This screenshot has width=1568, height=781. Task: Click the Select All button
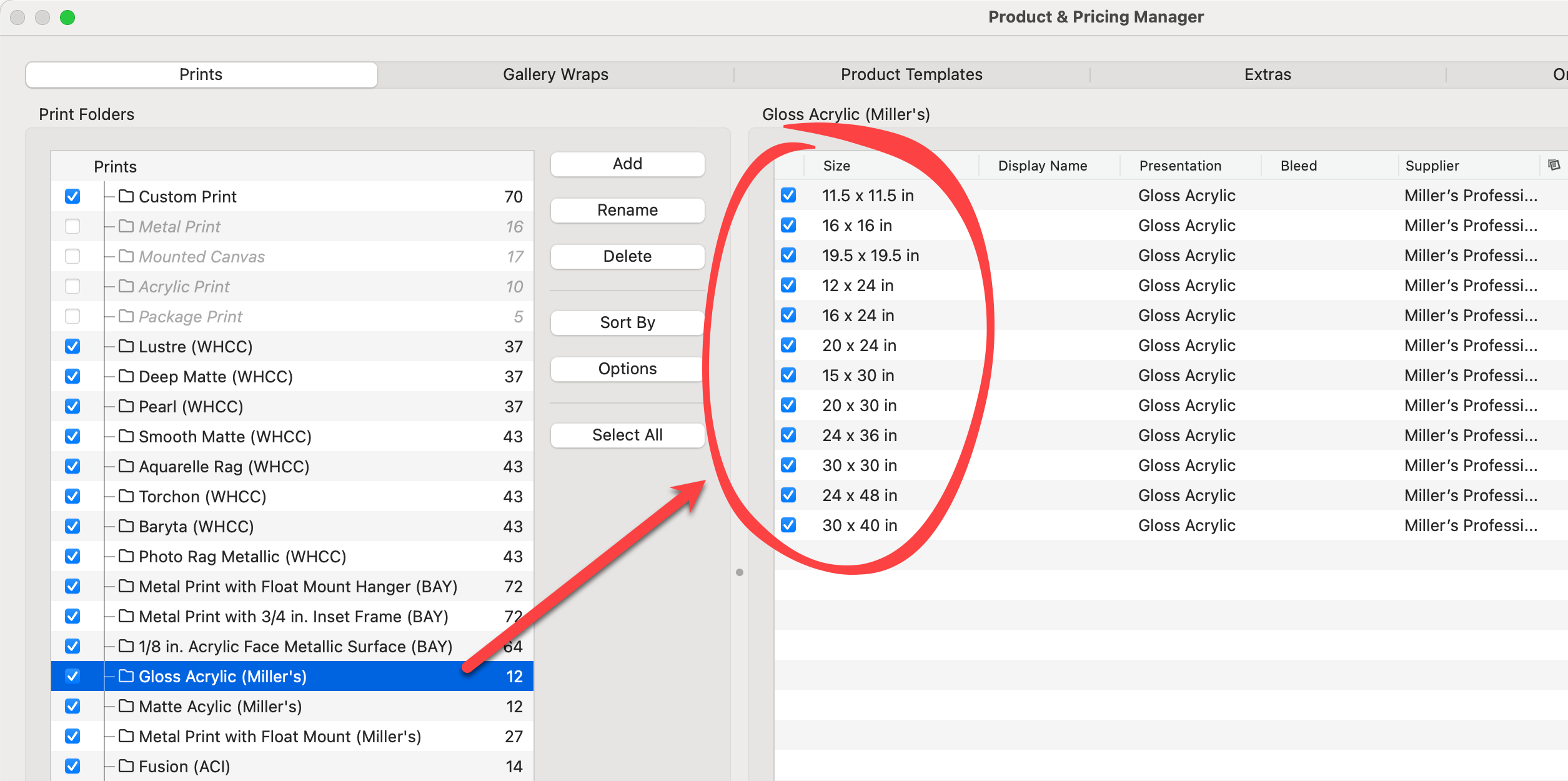click(x=627, y=435)
